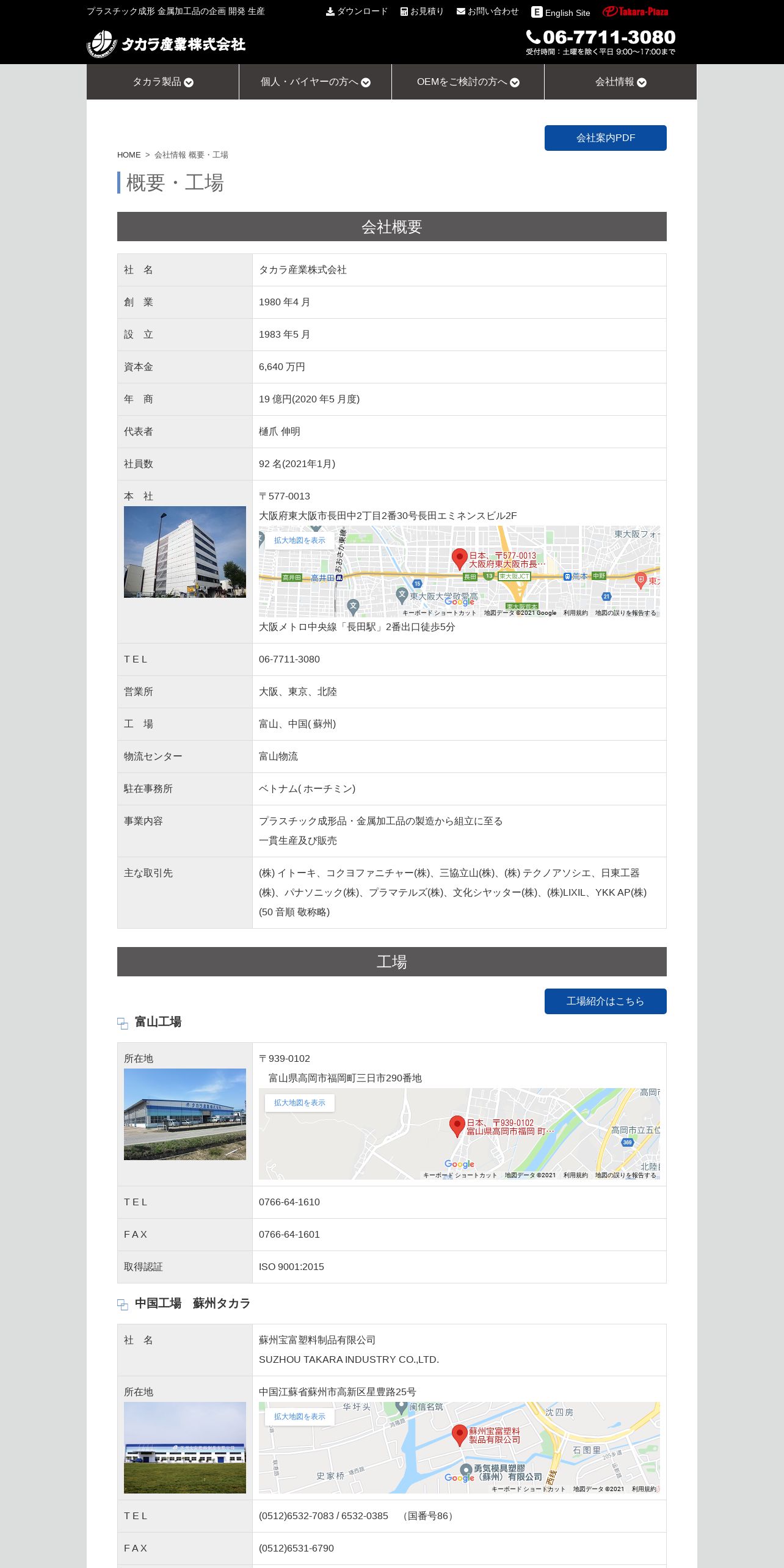Click the red pin on Toyama factory map
The width and height of the screenshot is (784, 1568).
pos(457,1126)
